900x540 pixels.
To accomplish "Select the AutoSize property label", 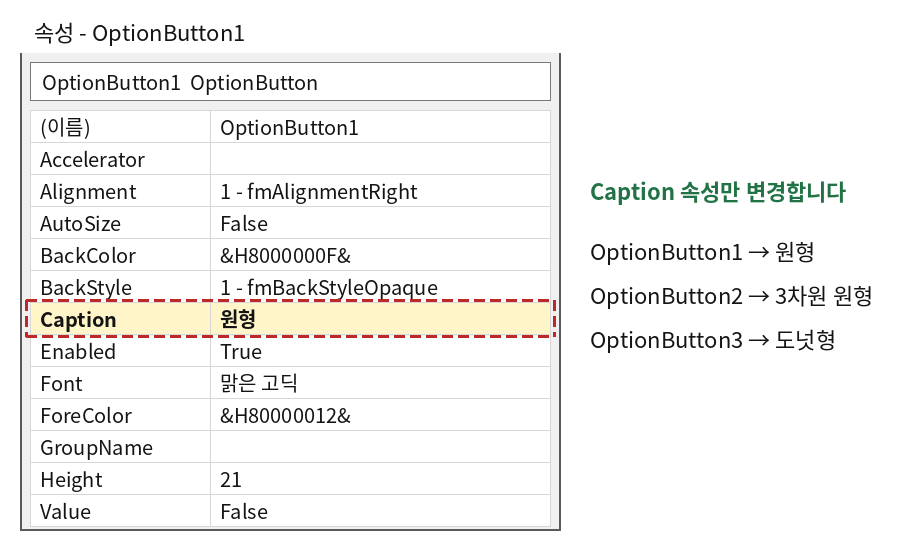I will [x=121, y=223].
